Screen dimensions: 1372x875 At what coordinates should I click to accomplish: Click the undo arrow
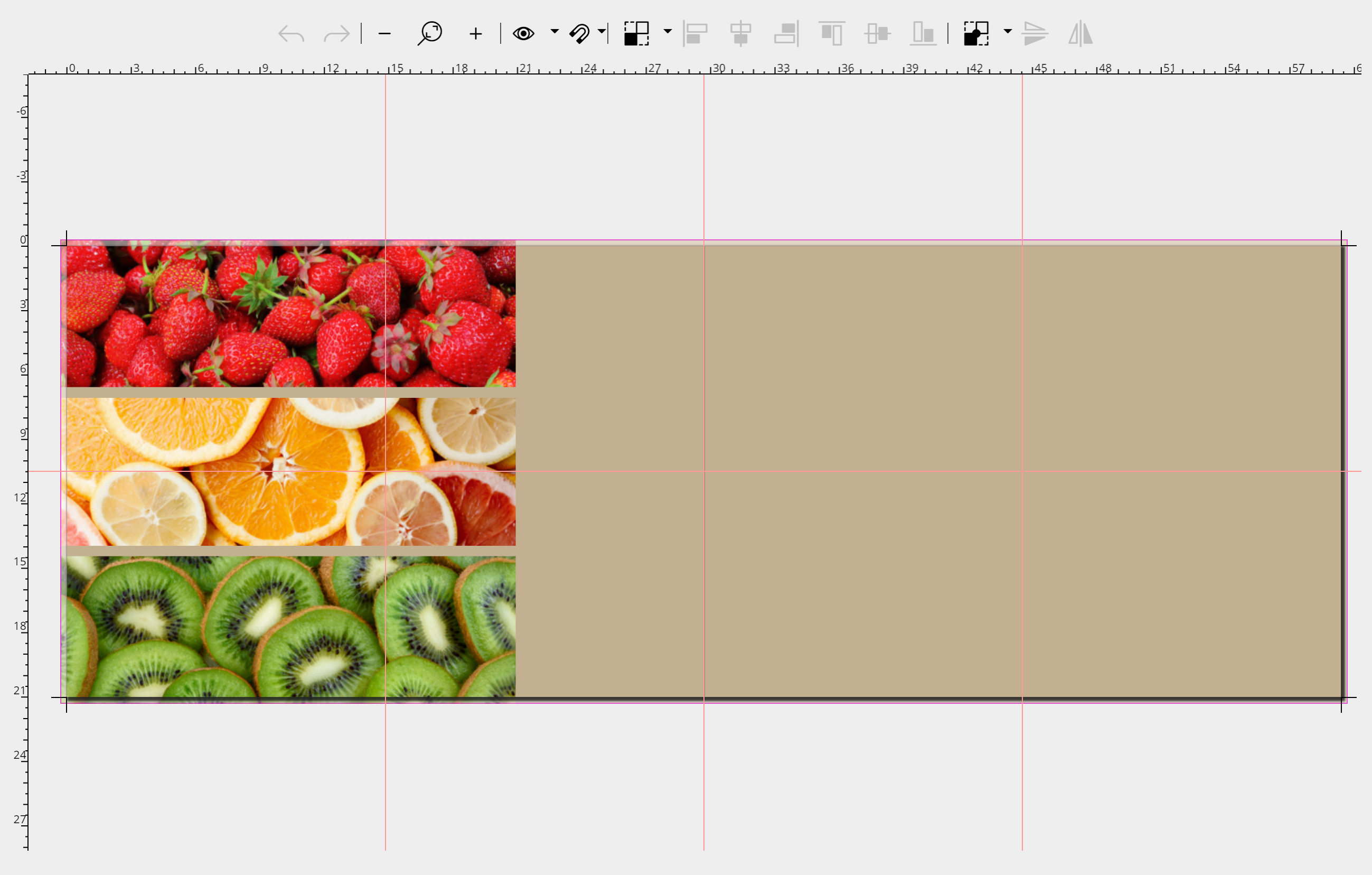[291, 34]
